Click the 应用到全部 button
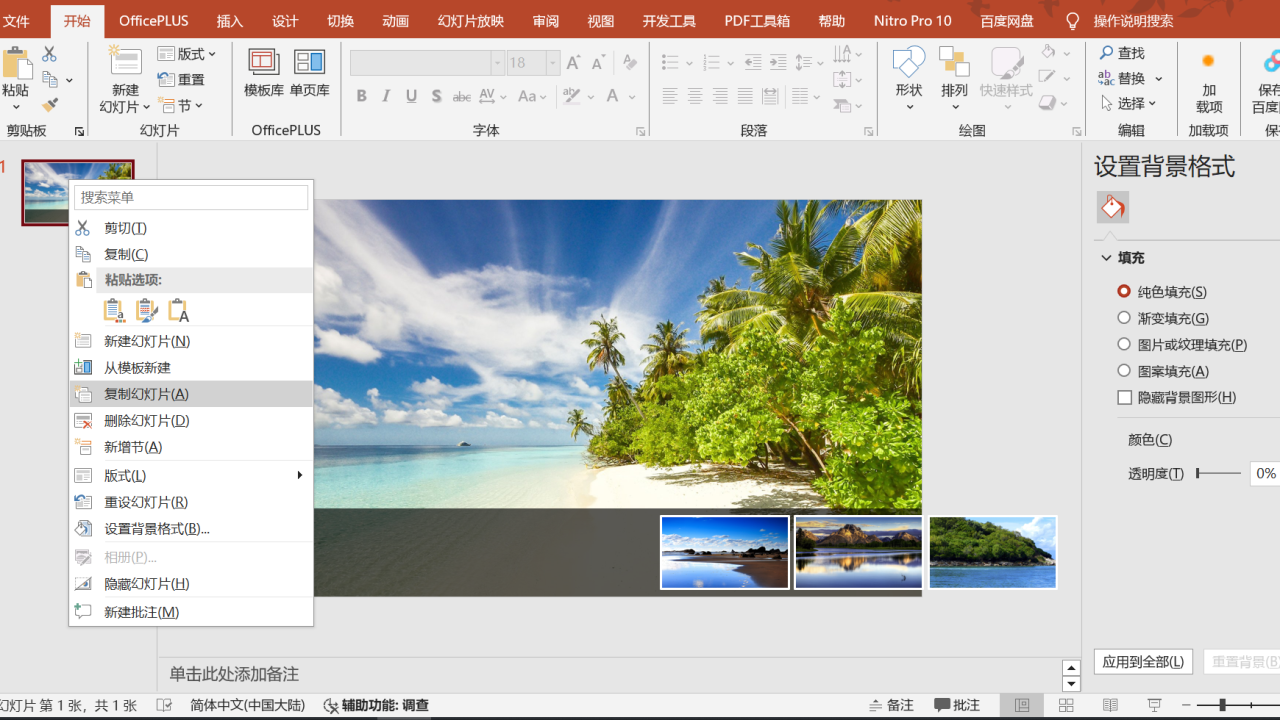This screenshot has height=720, width=1280. (1143, 662)
